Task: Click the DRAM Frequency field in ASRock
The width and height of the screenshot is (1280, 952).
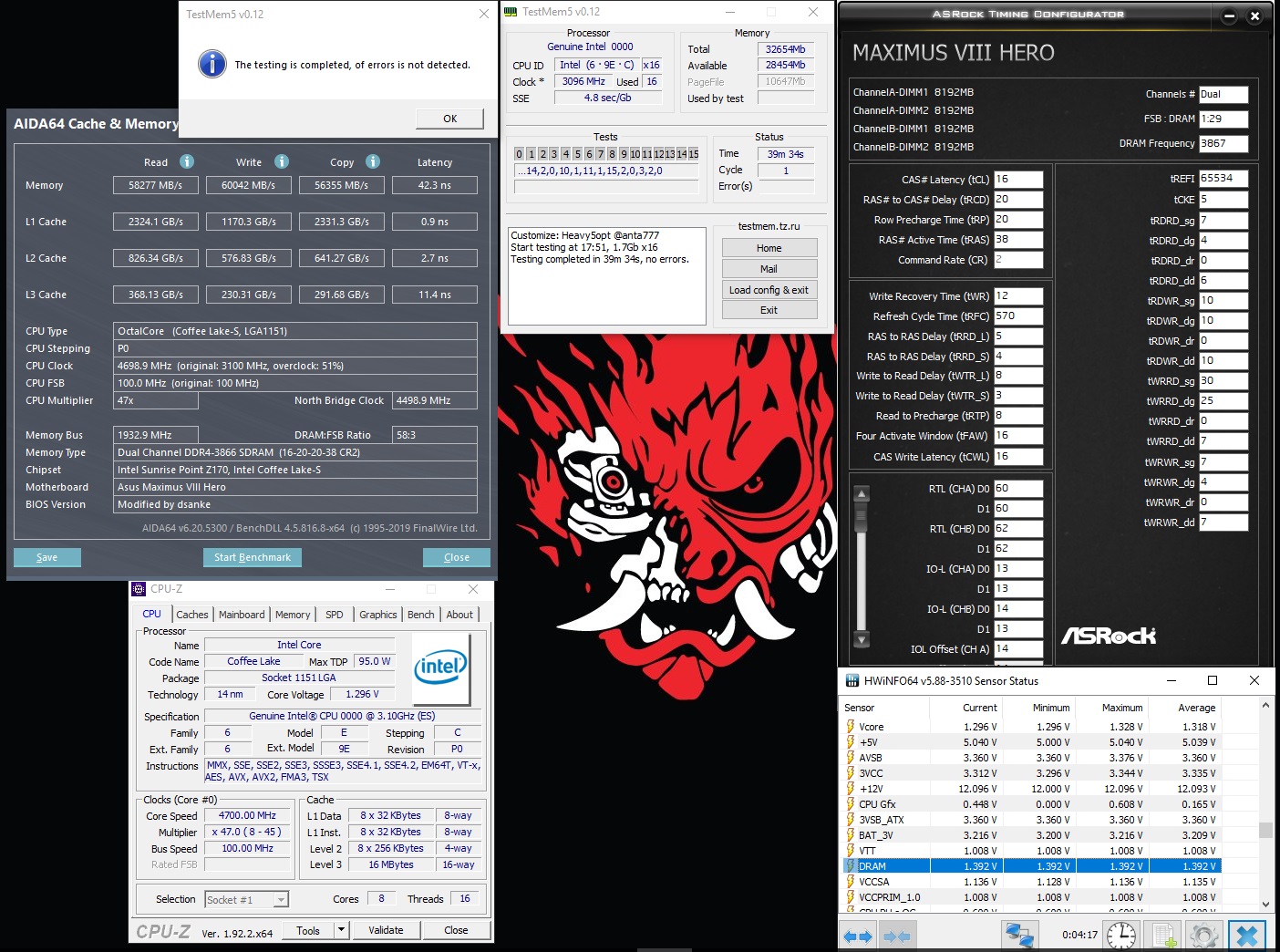Action: coord(1223,144)
